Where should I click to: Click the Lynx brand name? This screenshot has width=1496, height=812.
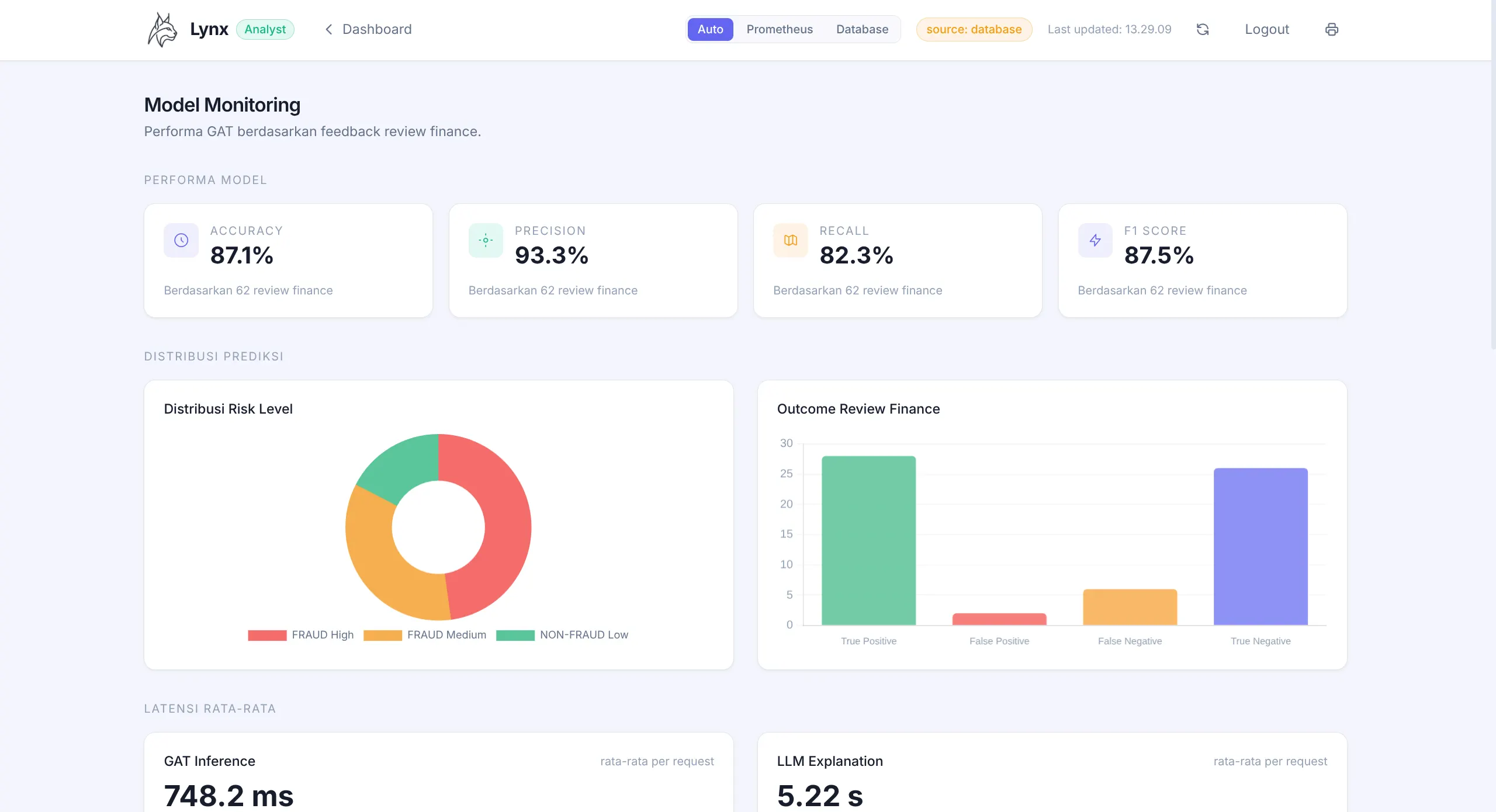tap(209, 29)
